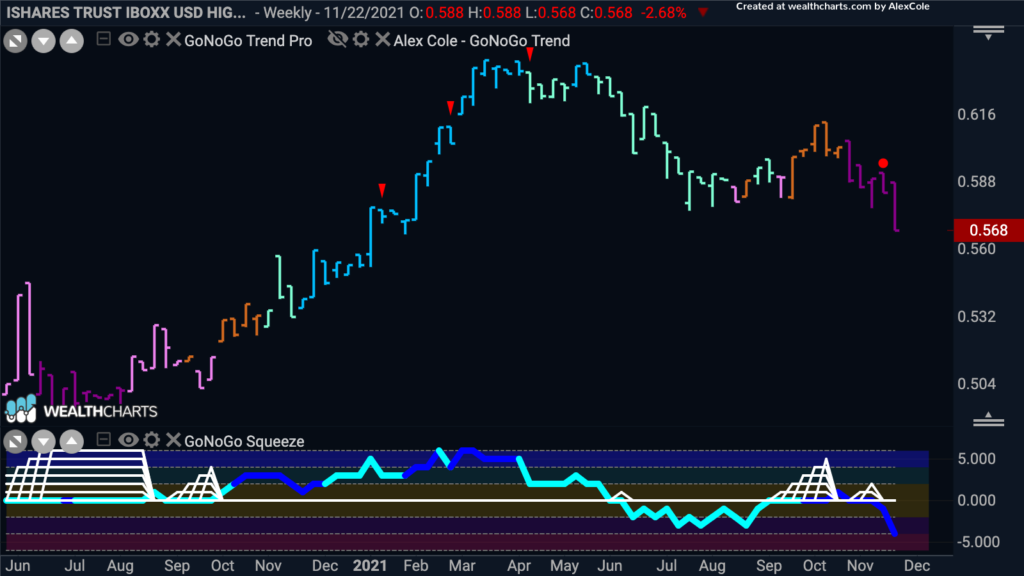Image resolution: width=1024 pixels, height=576 pixels.
Task: Click the Alex Cole - GoNoGo Trend indicator name
Action: (x=482, y=40)
